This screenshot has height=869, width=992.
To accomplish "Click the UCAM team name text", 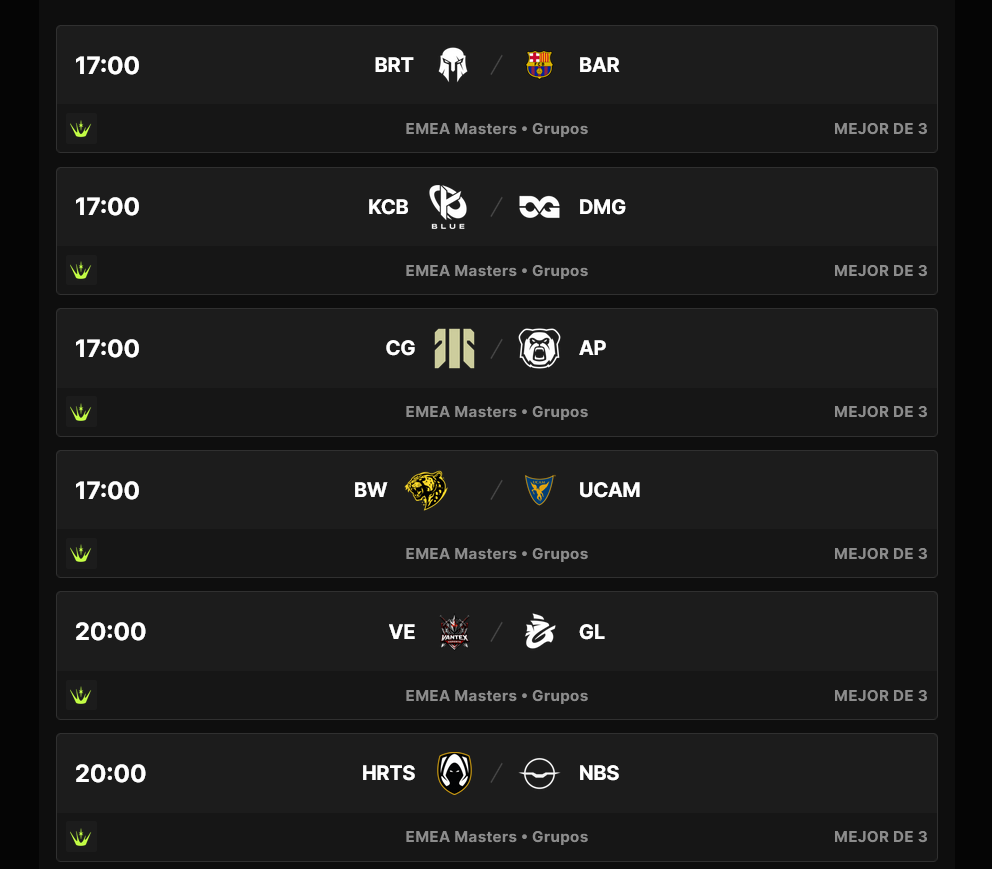I will [609, 490].
